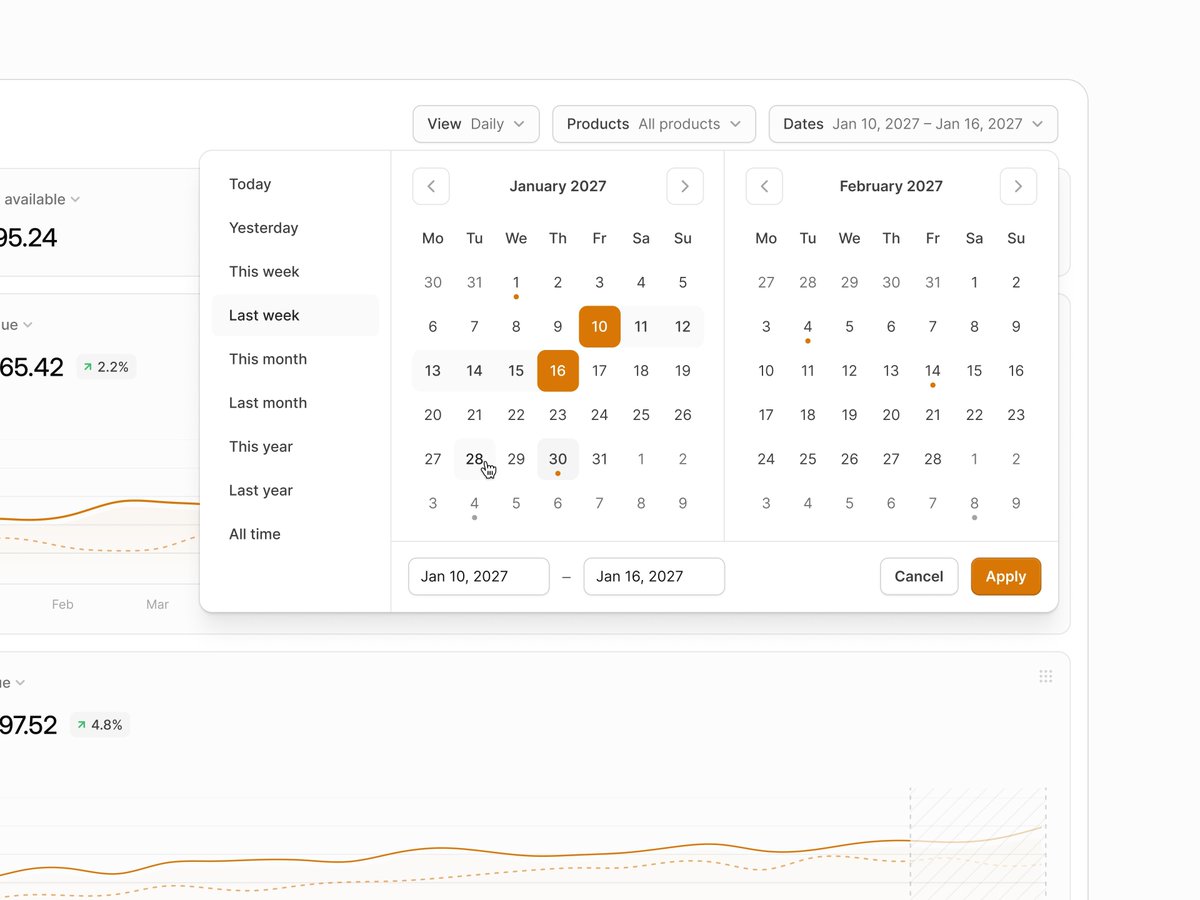Open the grid drag handle on lower card
Image resolution: width=1200 pixels, height=900 pixels.
click(x=1046, y=676)
